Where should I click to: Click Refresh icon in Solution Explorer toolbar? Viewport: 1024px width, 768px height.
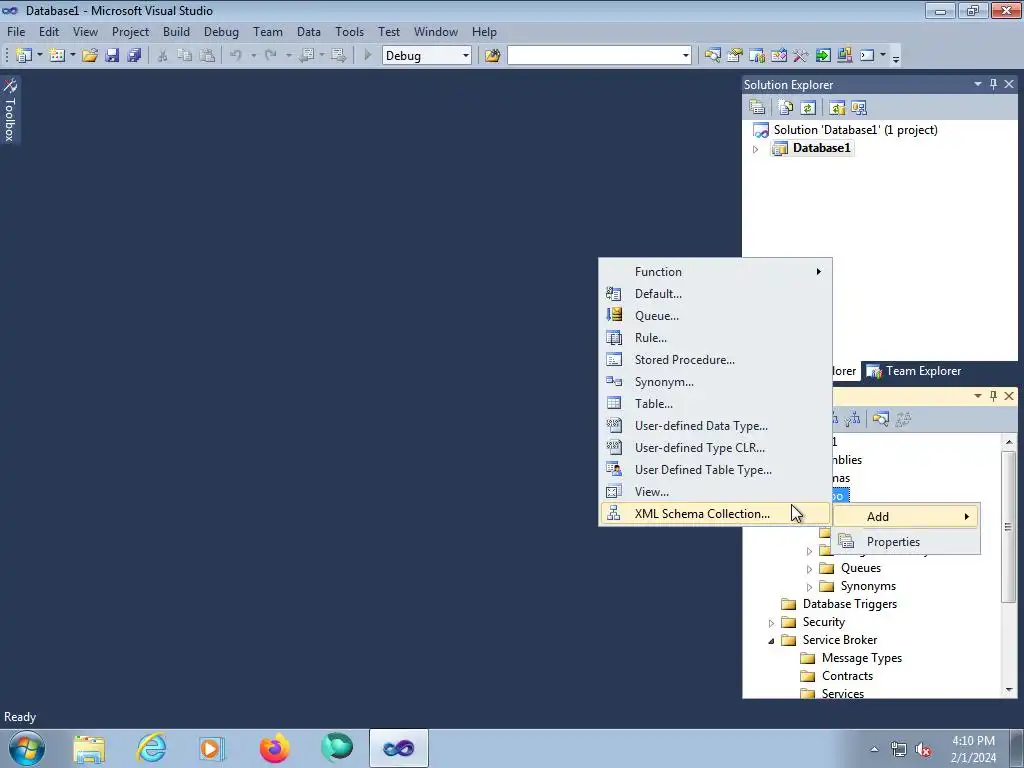(x=808, y=108)
